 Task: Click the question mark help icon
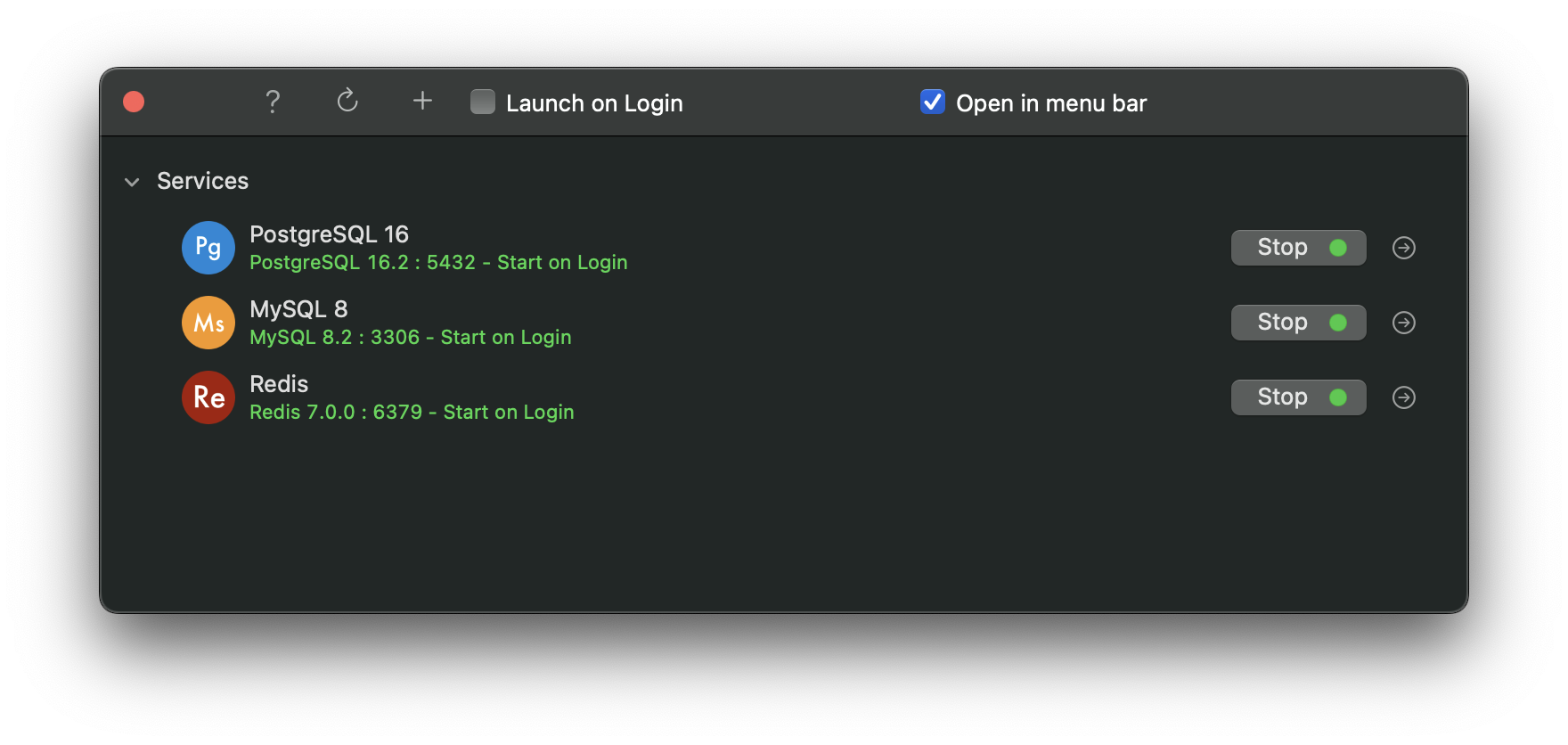(x=273, y=102)
